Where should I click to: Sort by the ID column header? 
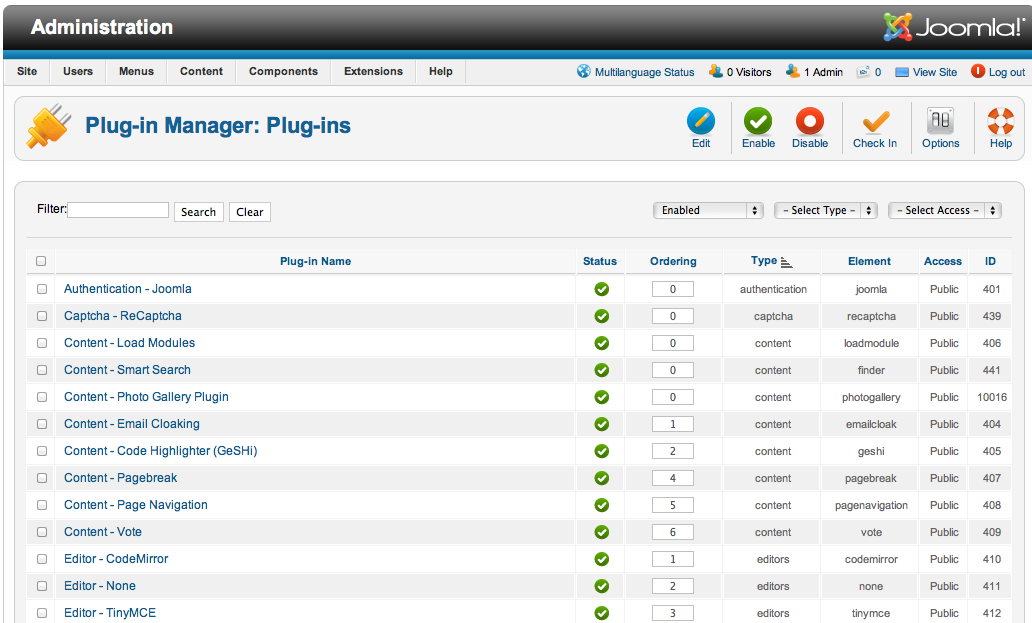pyautogui.click(x=991, y=261)
